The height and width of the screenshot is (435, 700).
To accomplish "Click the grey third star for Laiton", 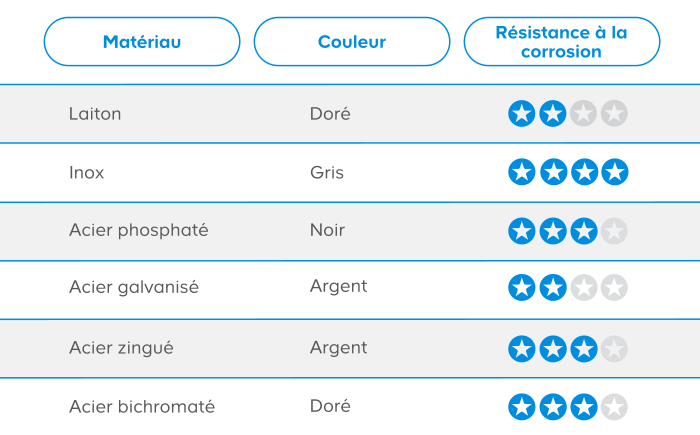I will pyautogui.click(x=583, y=114).
